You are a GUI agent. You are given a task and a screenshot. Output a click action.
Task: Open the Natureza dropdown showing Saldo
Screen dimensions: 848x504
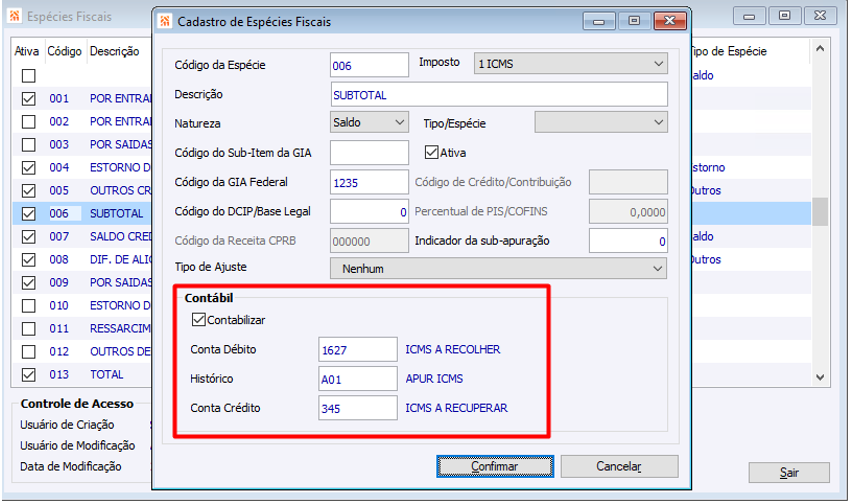coord(369,122)
